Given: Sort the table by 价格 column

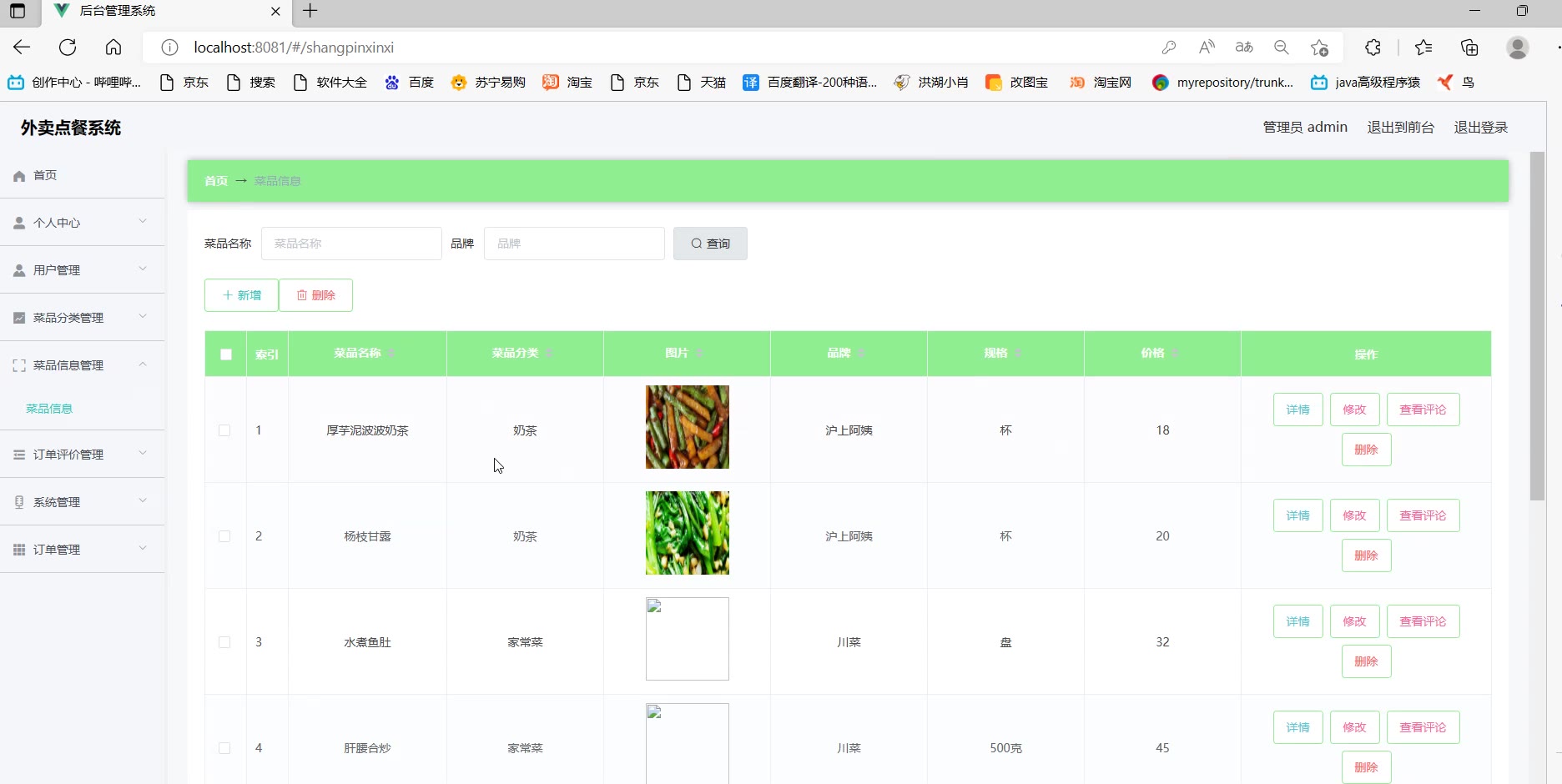Looking at the screenshot, I should (1175, 354).
